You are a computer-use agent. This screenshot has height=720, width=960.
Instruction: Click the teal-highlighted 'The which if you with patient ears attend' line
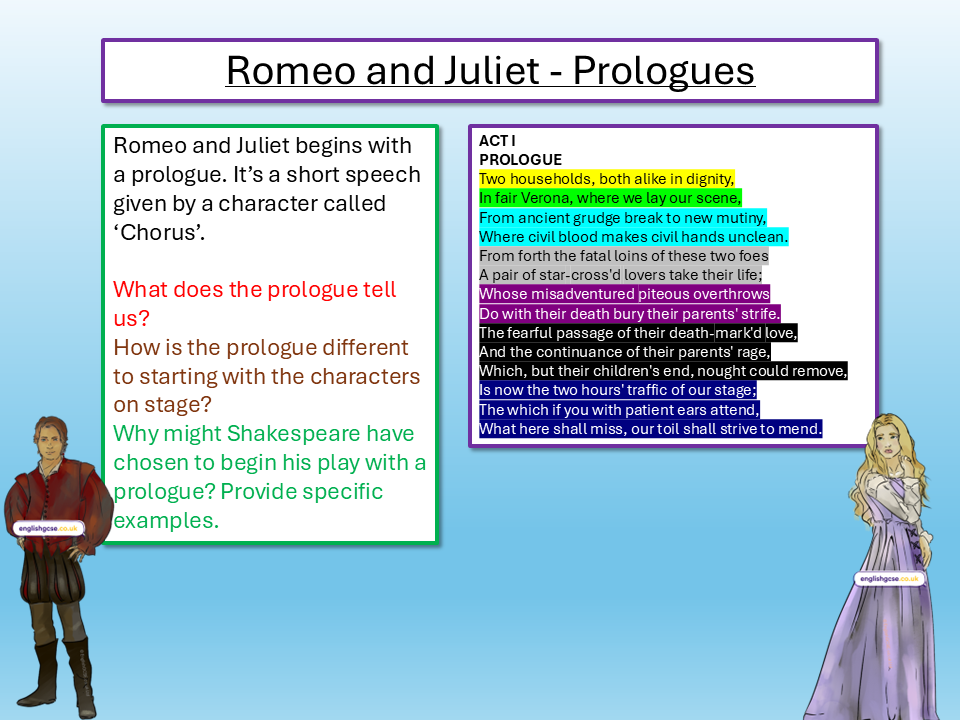click(x=617, y=409)
